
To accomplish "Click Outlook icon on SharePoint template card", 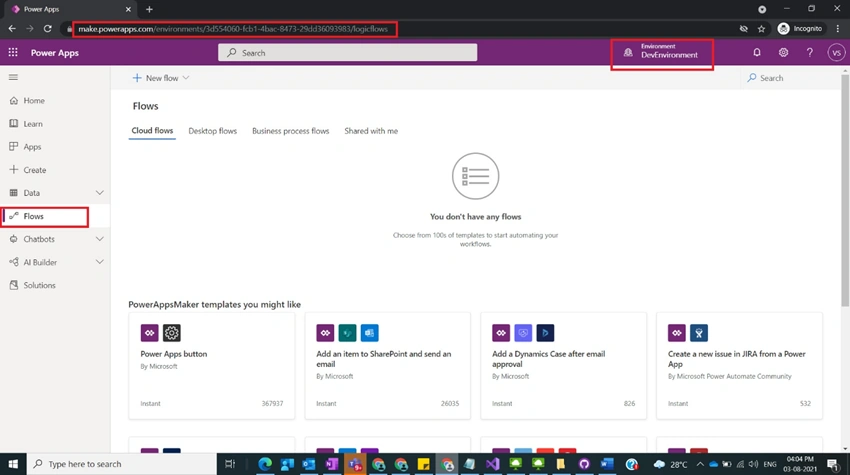I will click(369, 333).
